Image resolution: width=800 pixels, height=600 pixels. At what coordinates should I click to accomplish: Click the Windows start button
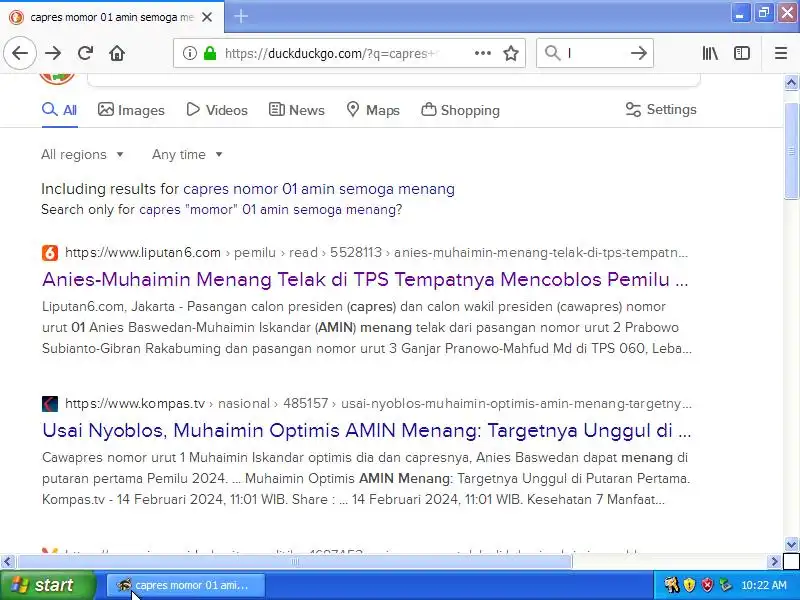coord(47,585)
